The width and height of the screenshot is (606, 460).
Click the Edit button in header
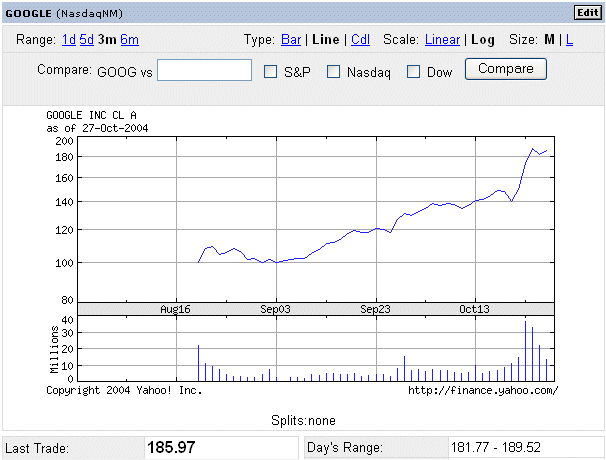point(588,13)
